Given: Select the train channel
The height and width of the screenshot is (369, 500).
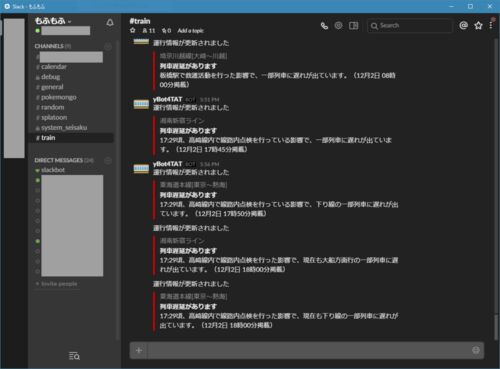Looking at the screenshot, I should click(72, 138).
